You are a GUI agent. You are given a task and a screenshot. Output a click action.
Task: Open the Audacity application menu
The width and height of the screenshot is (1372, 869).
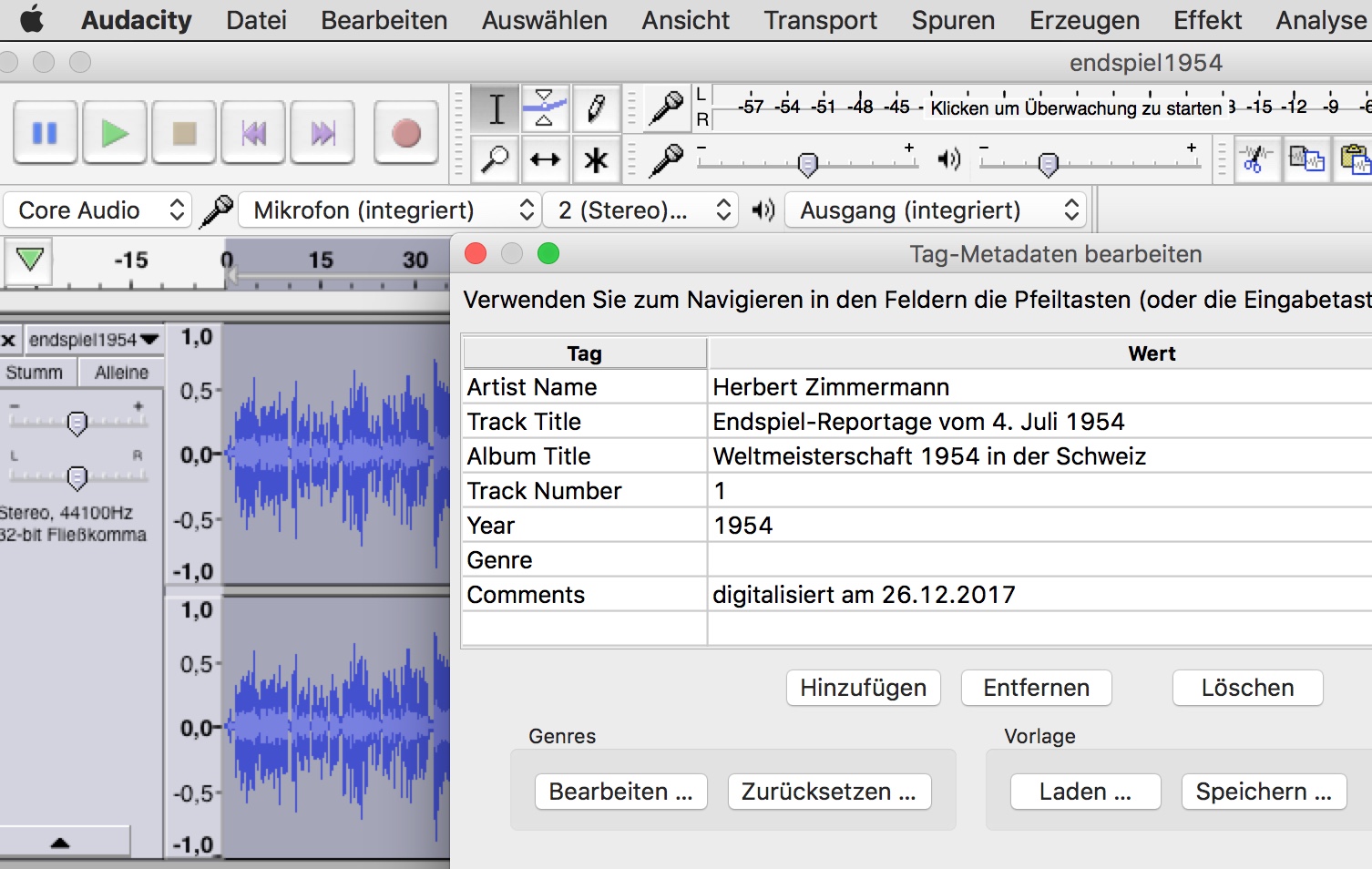(136, 20)
